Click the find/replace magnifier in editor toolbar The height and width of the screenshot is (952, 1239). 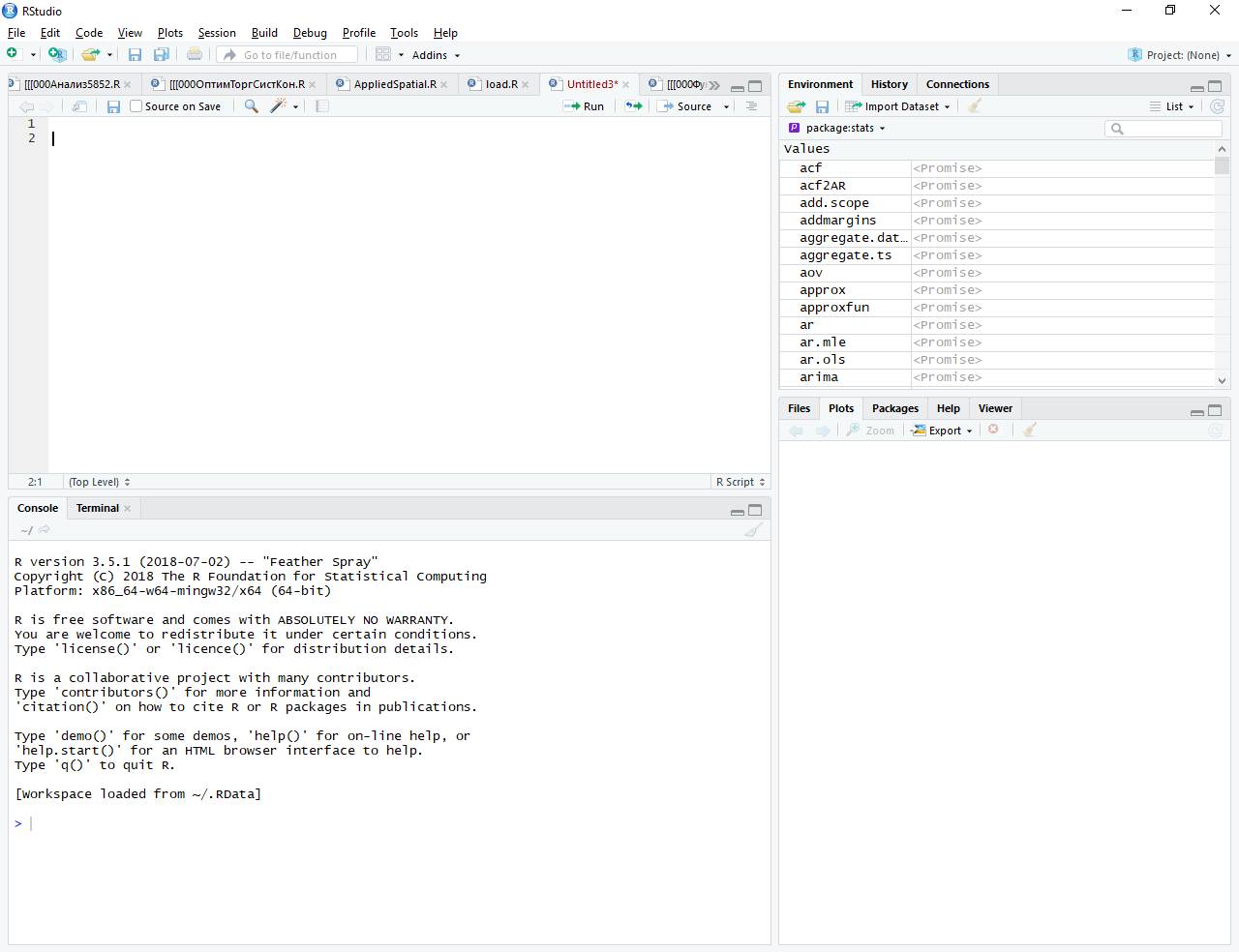(251, 106)
